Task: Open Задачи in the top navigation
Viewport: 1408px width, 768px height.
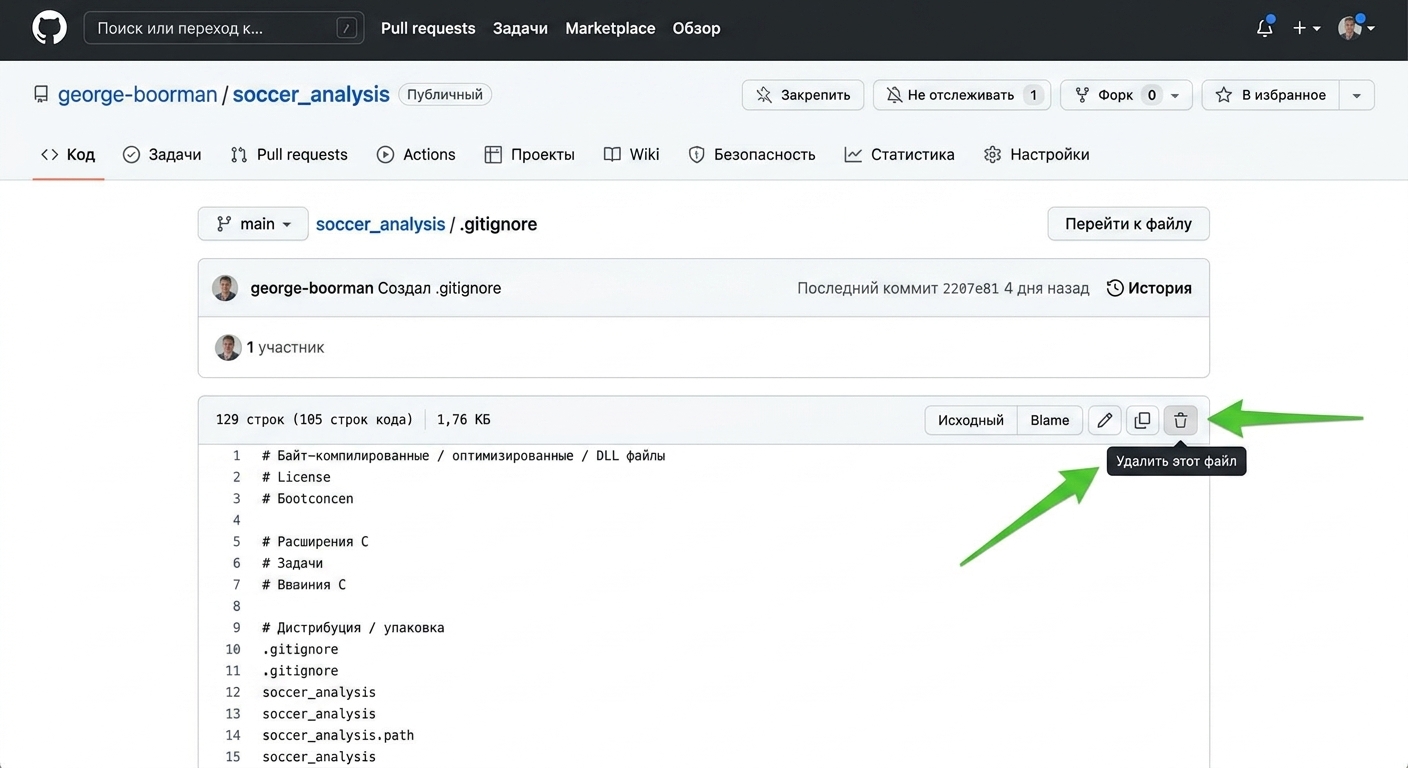Action: pyautogui.click(x=520, y=28)
